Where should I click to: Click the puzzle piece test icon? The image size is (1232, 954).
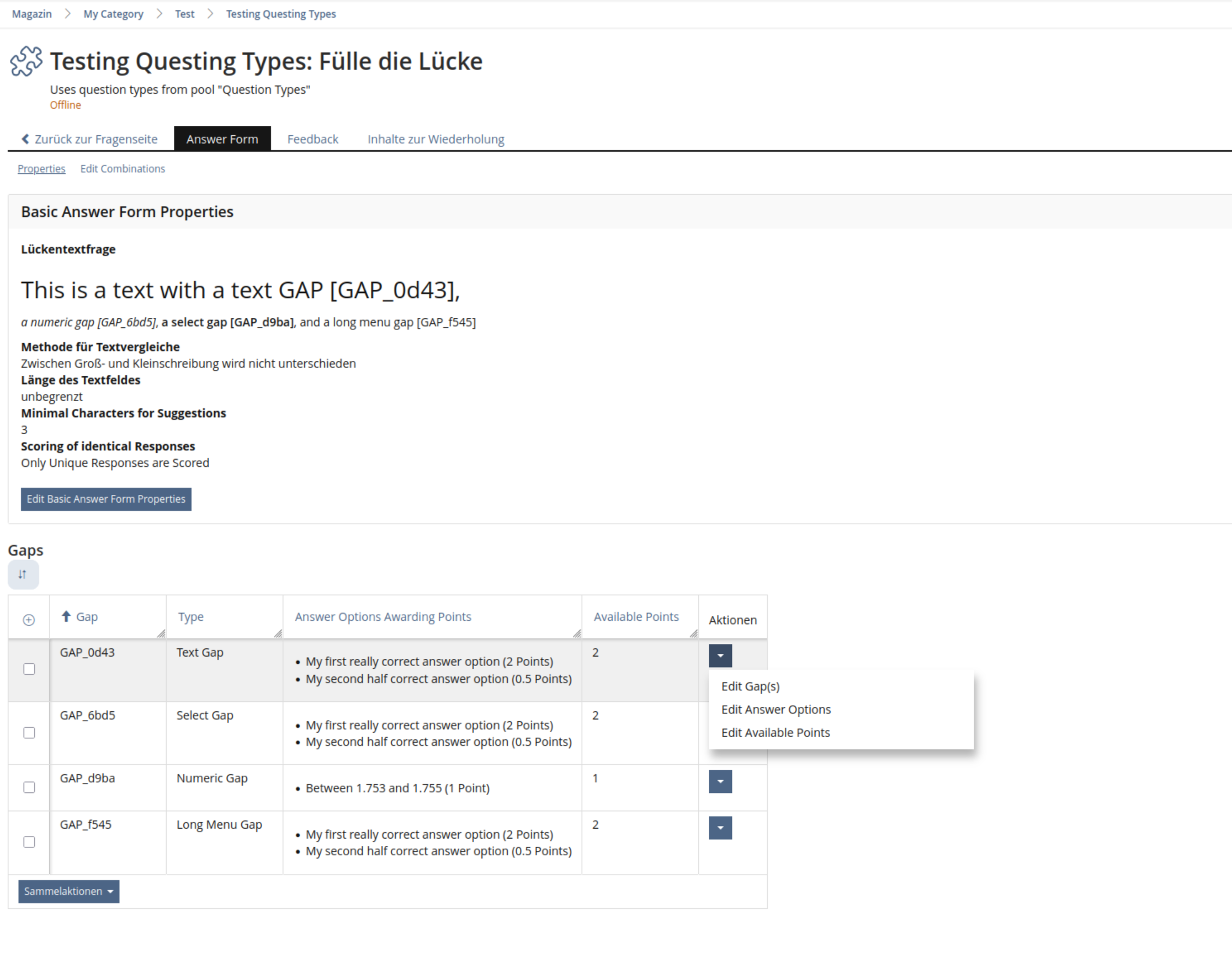26,61
